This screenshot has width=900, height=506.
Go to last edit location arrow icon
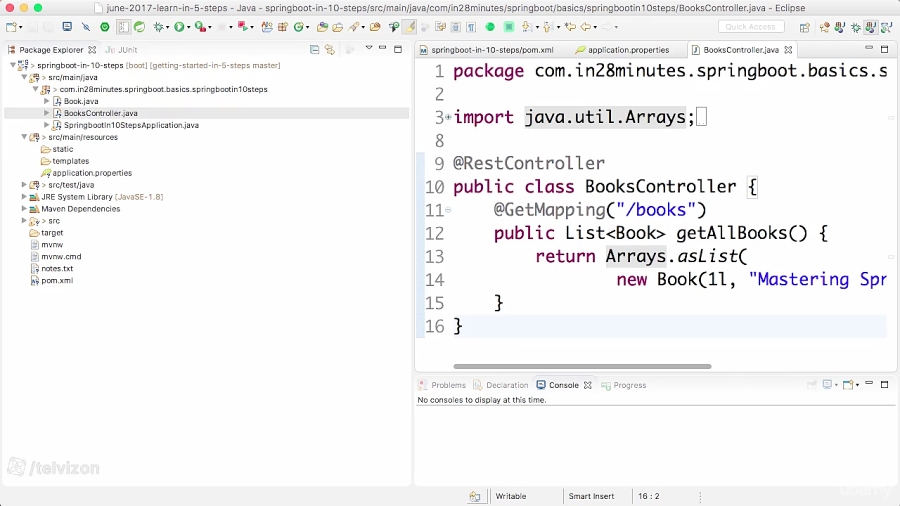(570, 27)
